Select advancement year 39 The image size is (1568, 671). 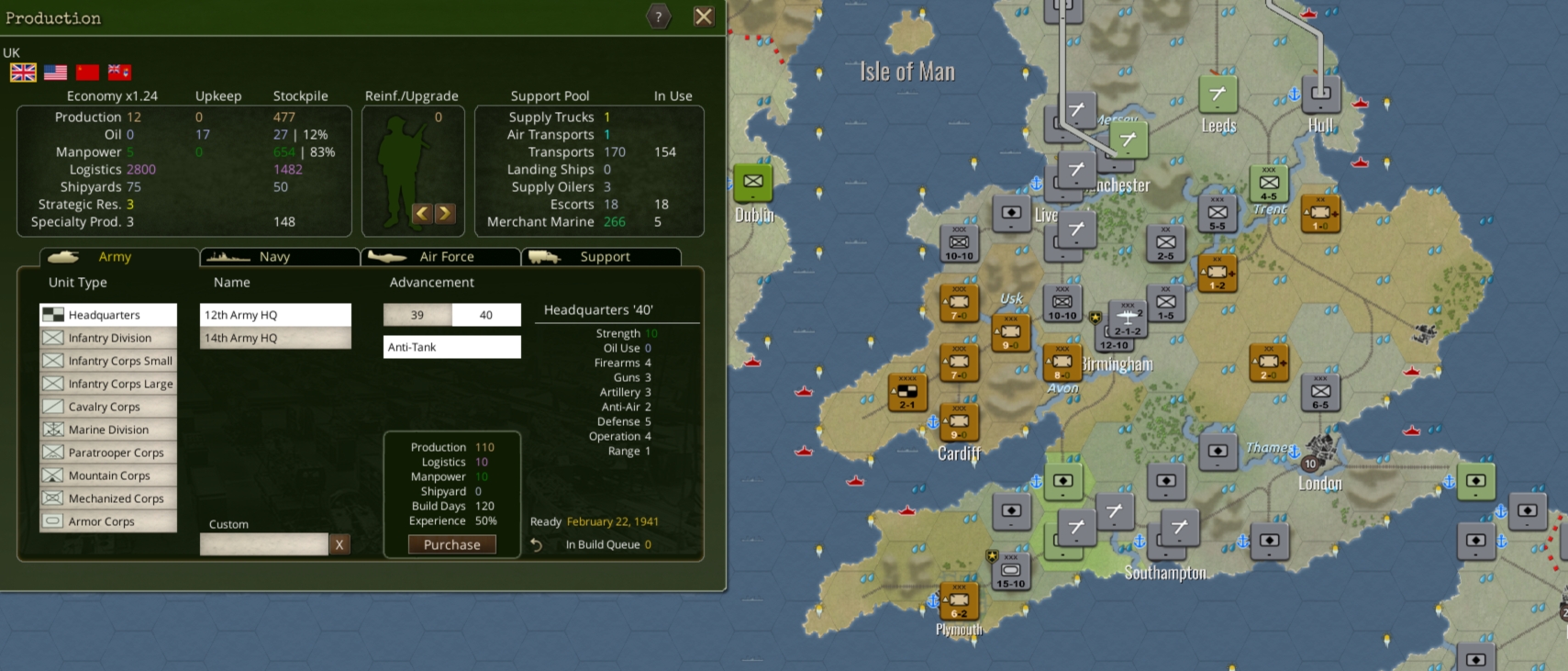pyautogui.click(x=417, y=315)
